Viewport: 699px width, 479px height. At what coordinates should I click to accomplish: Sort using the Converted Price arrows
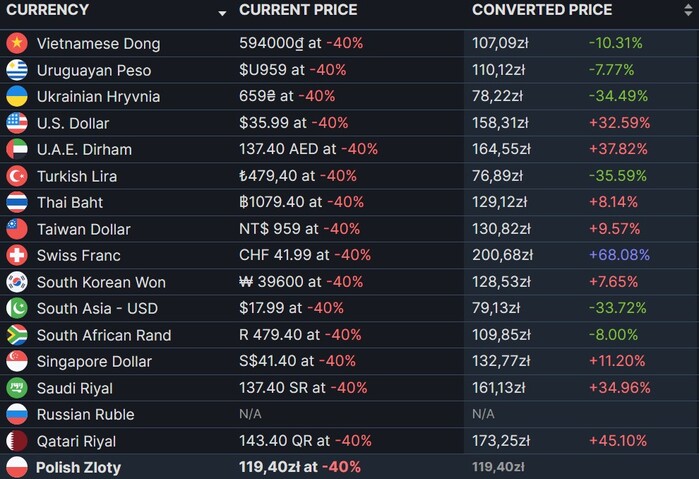click(689, 10)
